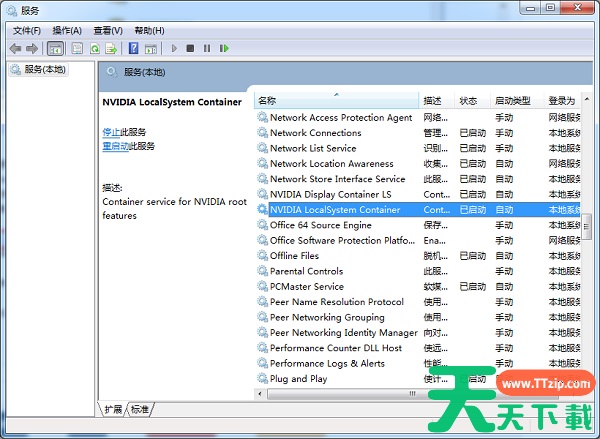Open the 操作(A) menu
This screenshot has height=439, width=600.
pos(67,30)
